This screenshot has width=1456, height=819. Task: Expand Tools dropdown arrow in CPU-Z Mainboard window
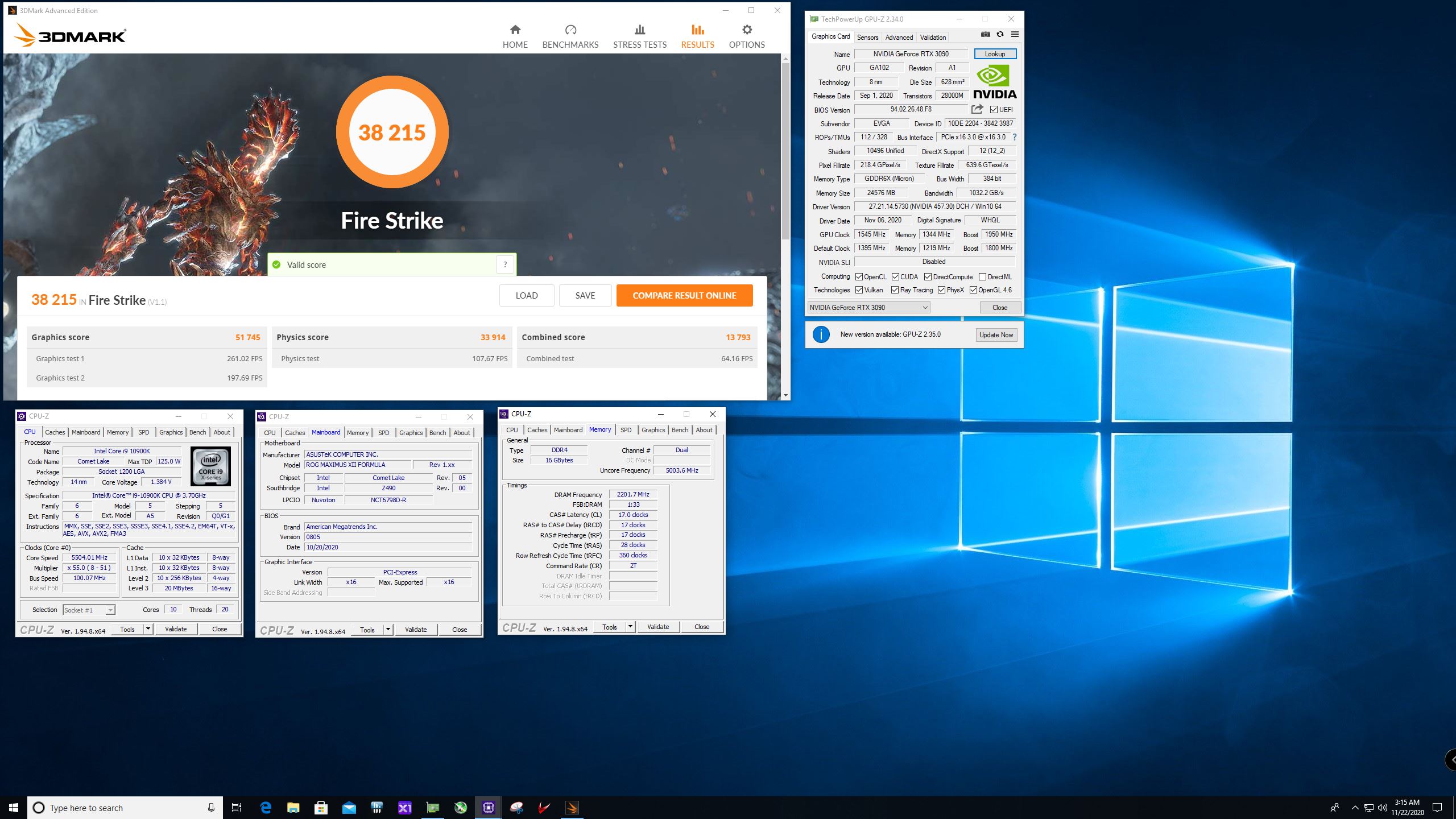[x=388, y=630]
